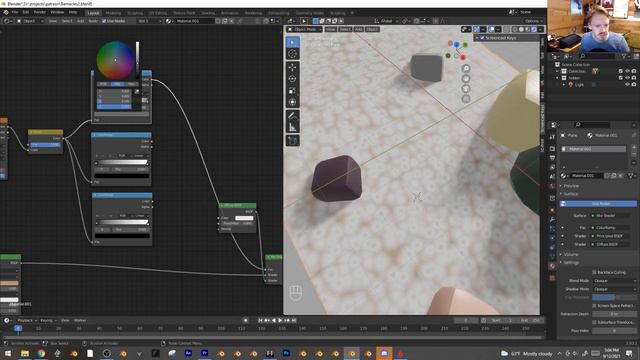Image resolution: width=640 pixels, height=360 pixels.
Task: Open Photoshop from the taskbar
Action: click(286, 353)
